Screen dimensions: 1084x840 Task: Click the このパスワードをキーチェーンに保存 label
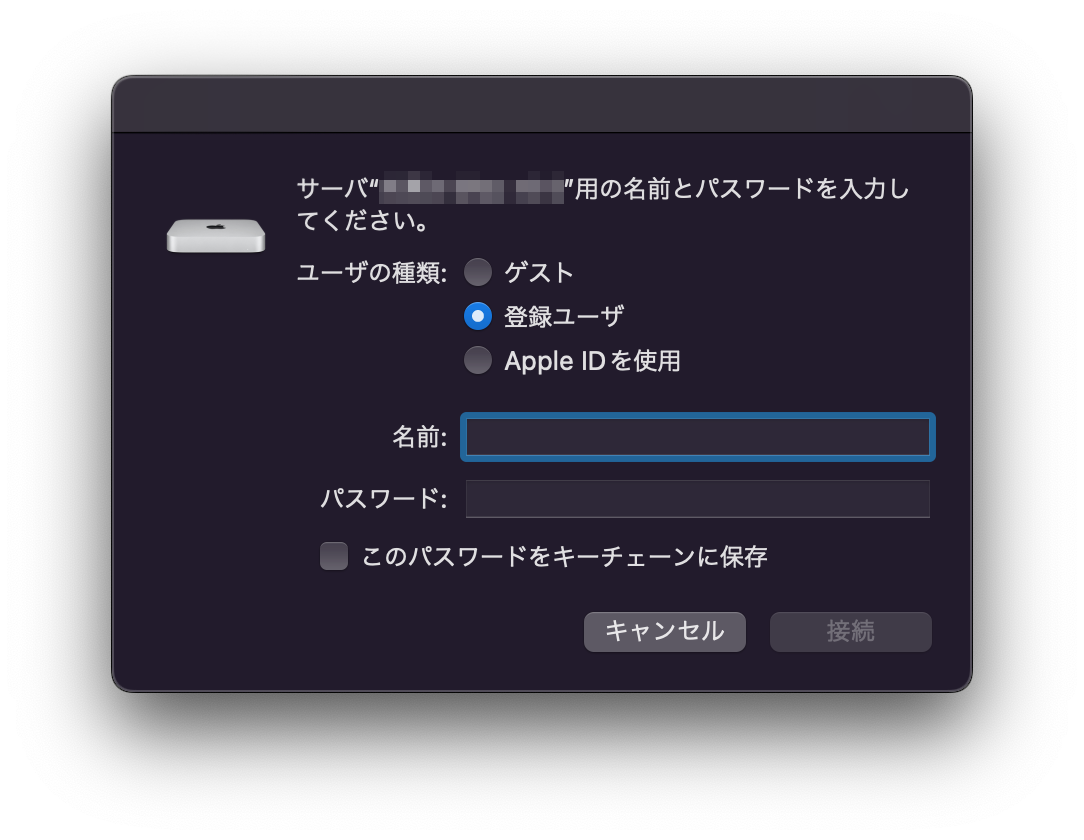coord(564,557)
